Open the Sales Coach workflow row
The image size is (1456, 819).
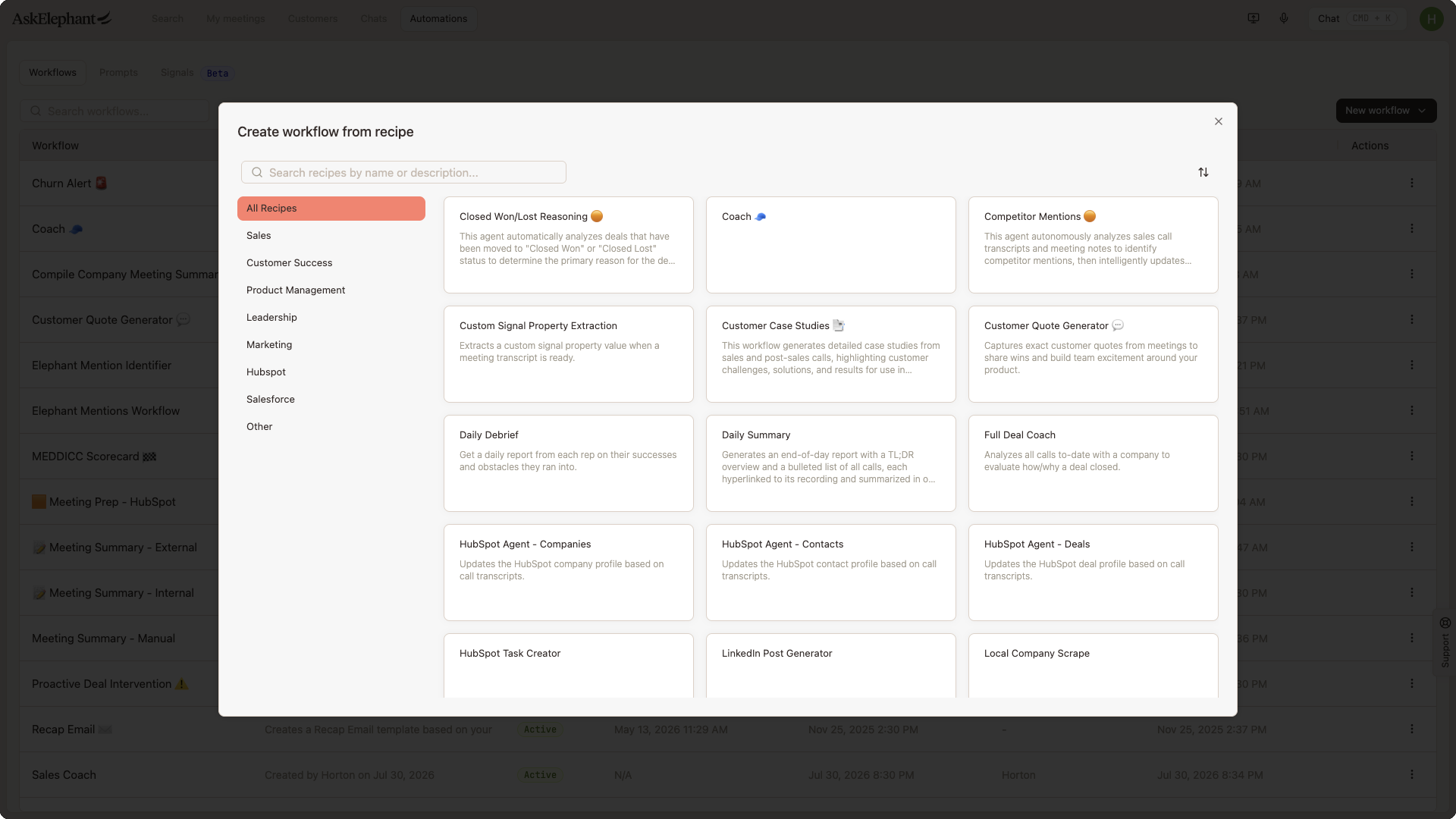(728, 775)
